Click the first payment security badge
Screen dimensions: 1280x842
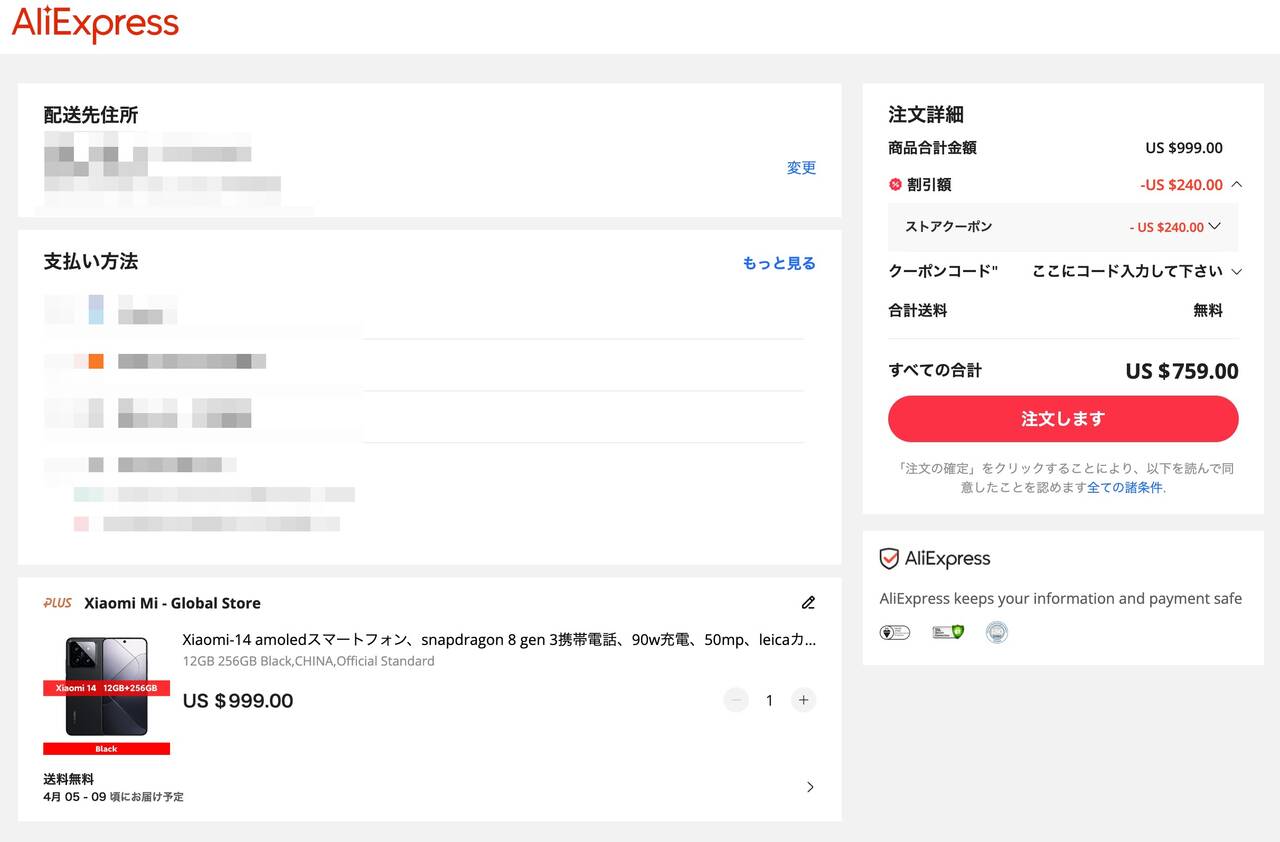(x=894, y=632)
